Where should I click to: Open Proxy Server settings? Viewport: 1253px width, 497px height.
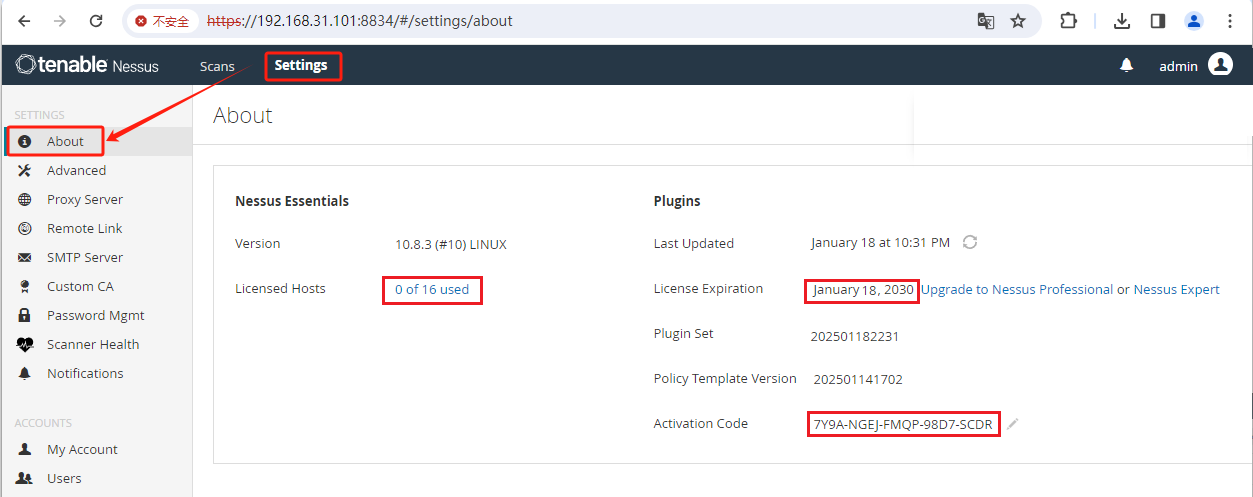pos(96,199)
